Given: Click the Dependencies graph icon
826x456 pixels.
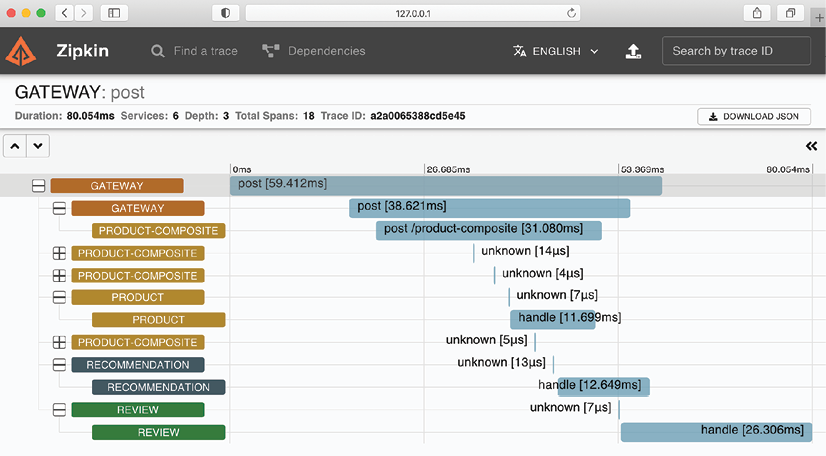Looking at the screenshot, I should pos(271,51).
